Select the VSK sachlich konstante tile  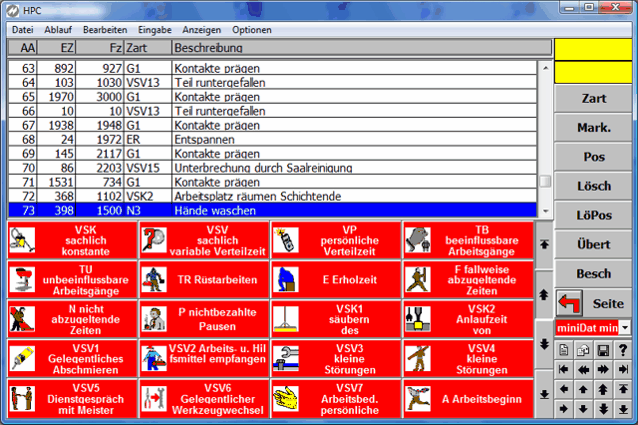pos(71,240)
